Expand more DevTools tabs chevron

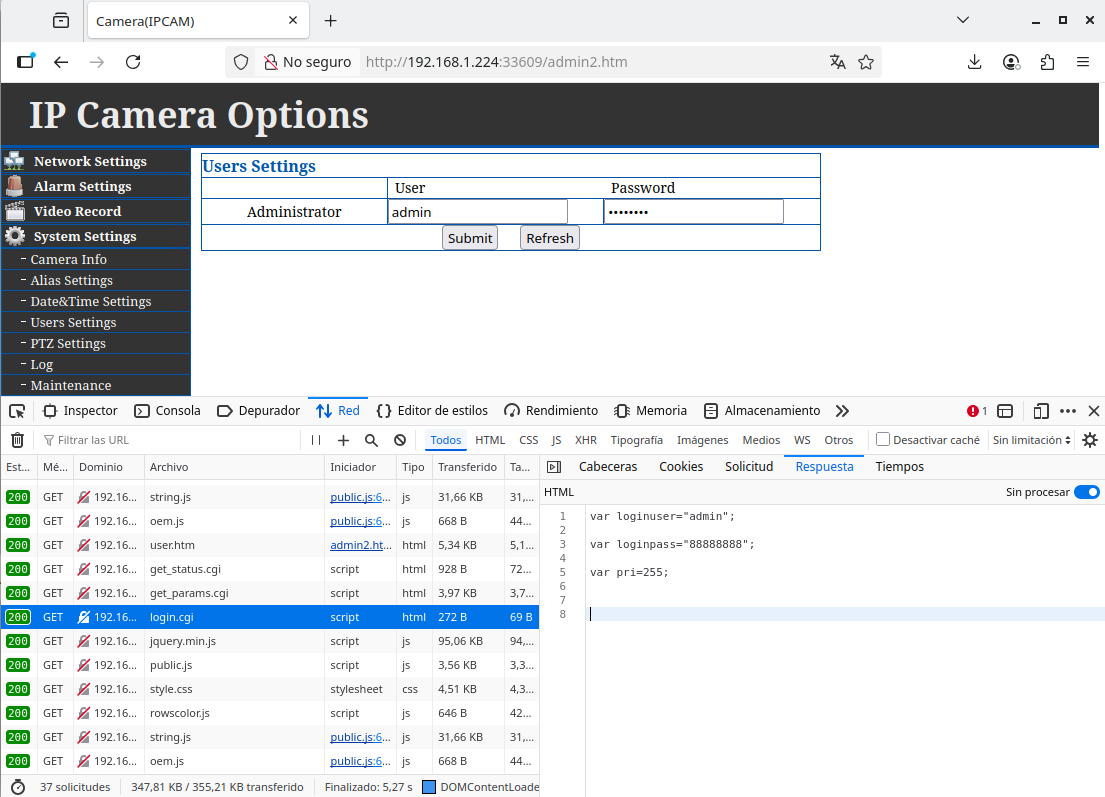(x=842, y=411)
